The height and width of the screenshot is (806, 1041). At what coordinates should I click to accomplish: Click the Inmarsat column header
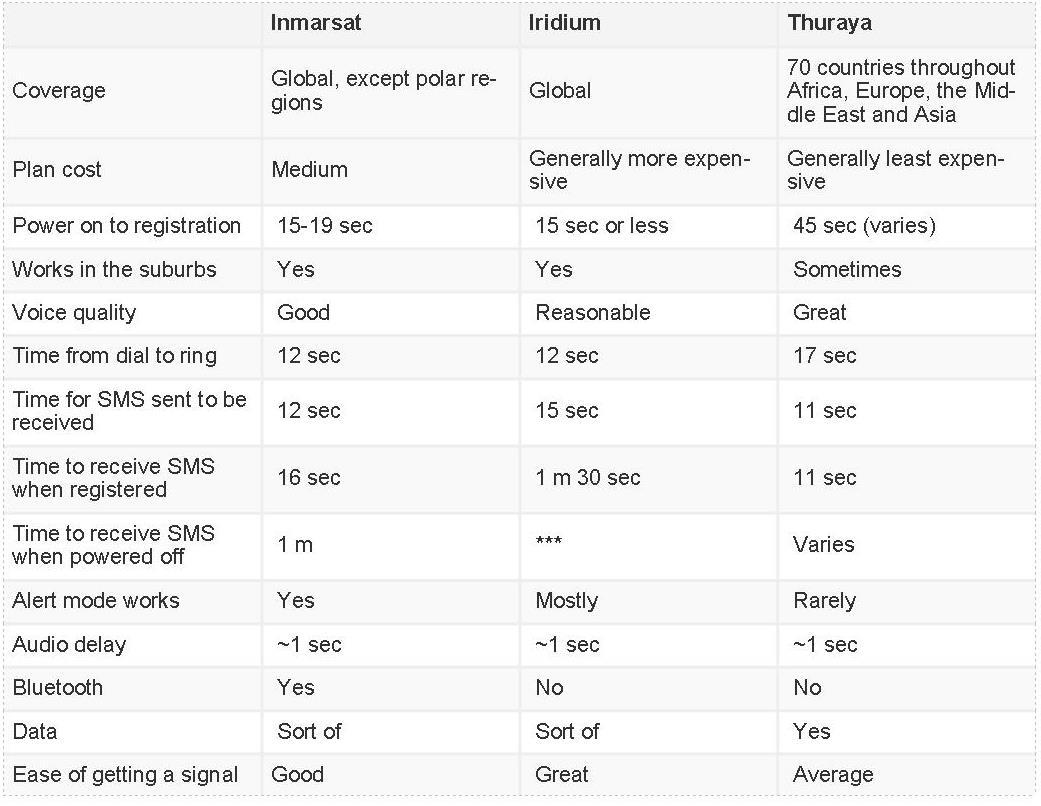(315, 22)
